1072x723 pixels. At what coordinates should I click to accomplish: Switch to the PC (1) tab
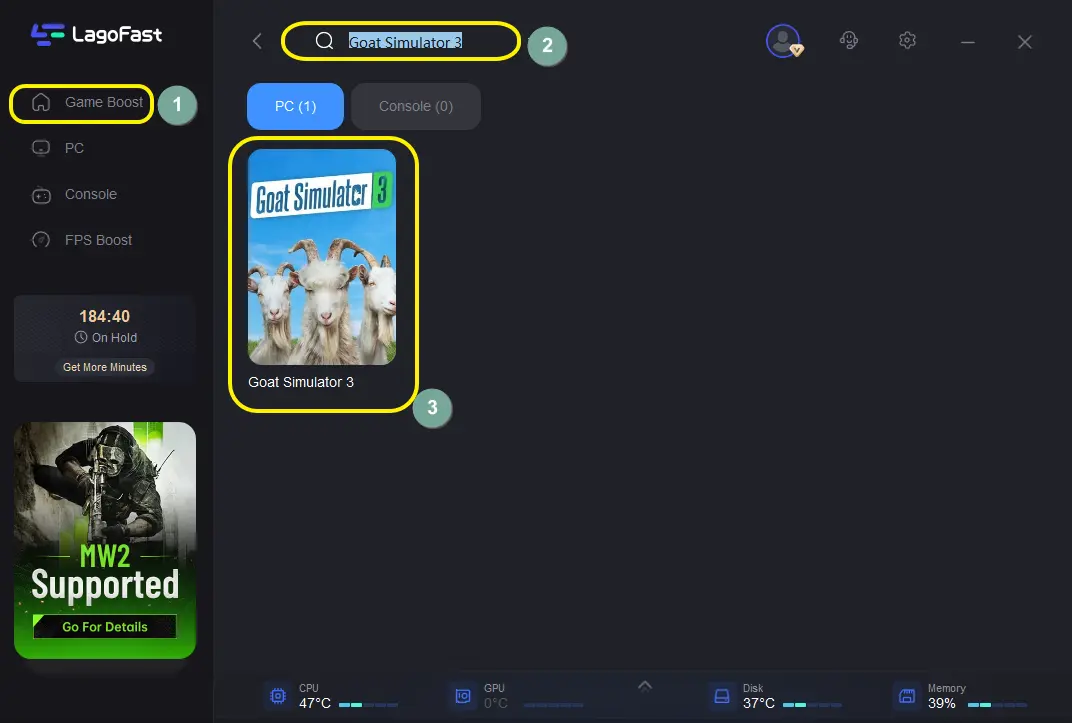(x=295, y=106)
